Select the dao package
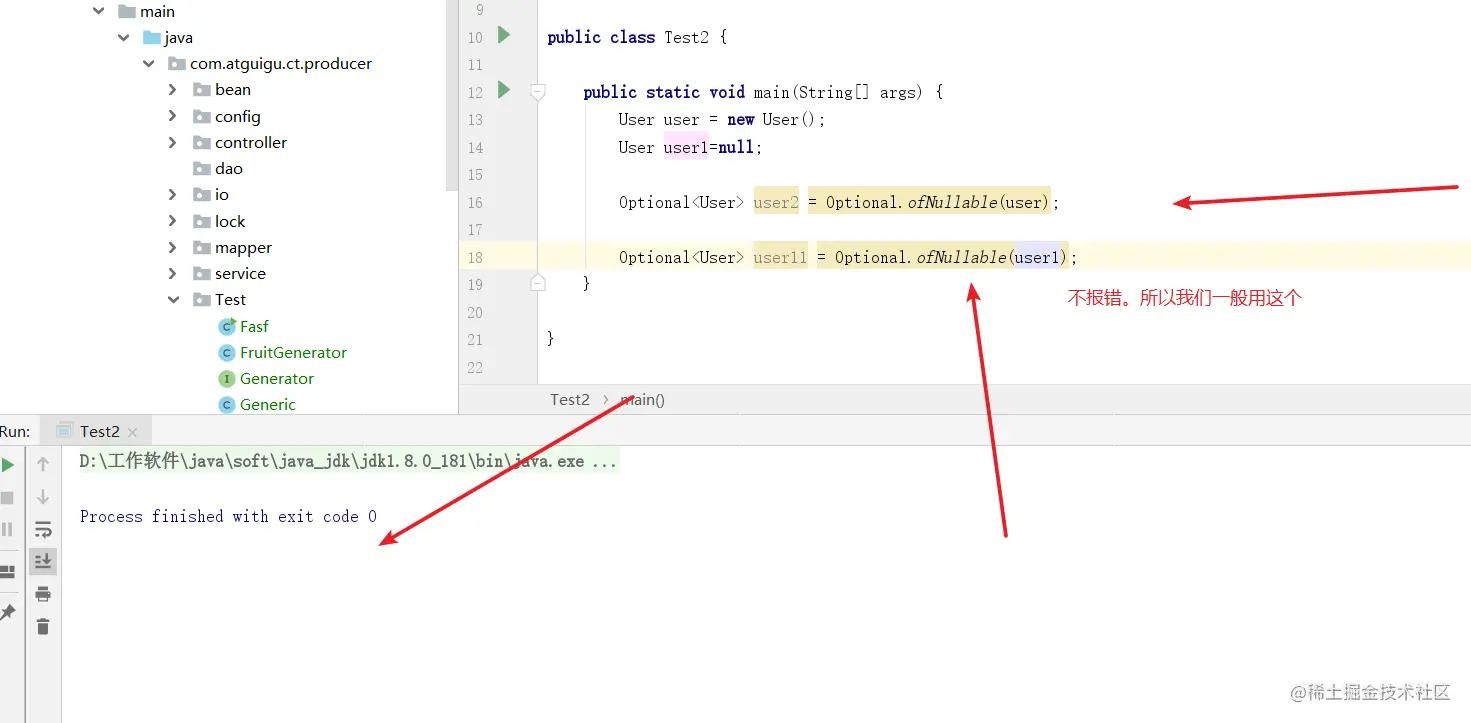 pyautogui.click(x=218, y=168)
